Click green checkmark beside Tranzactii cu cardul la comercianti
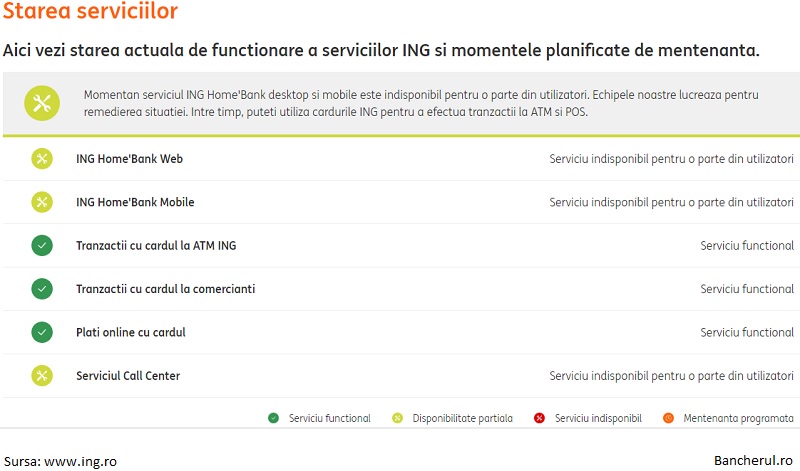Image resolution: width=800 pixels, height=471 pixels. click(x=42, y=289)
